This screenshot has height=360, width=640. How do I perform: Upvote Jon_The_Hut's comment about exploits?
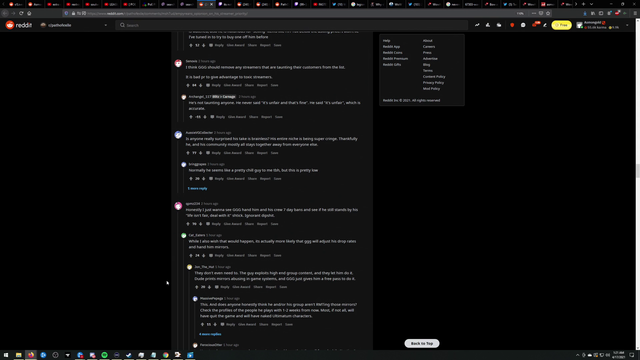point(196,287)
